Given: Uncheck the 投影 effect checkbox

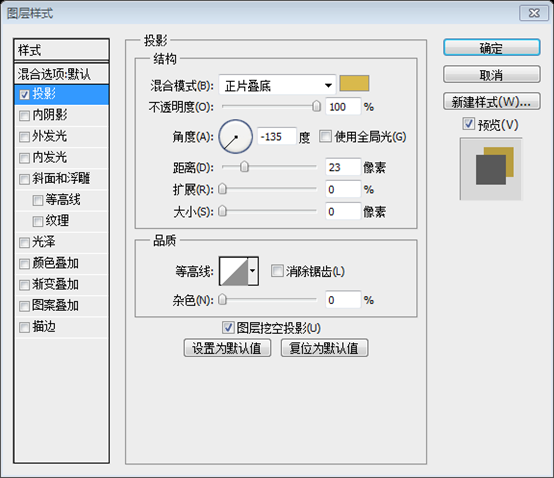Looking at the screenshot, I should coord(24,95).
